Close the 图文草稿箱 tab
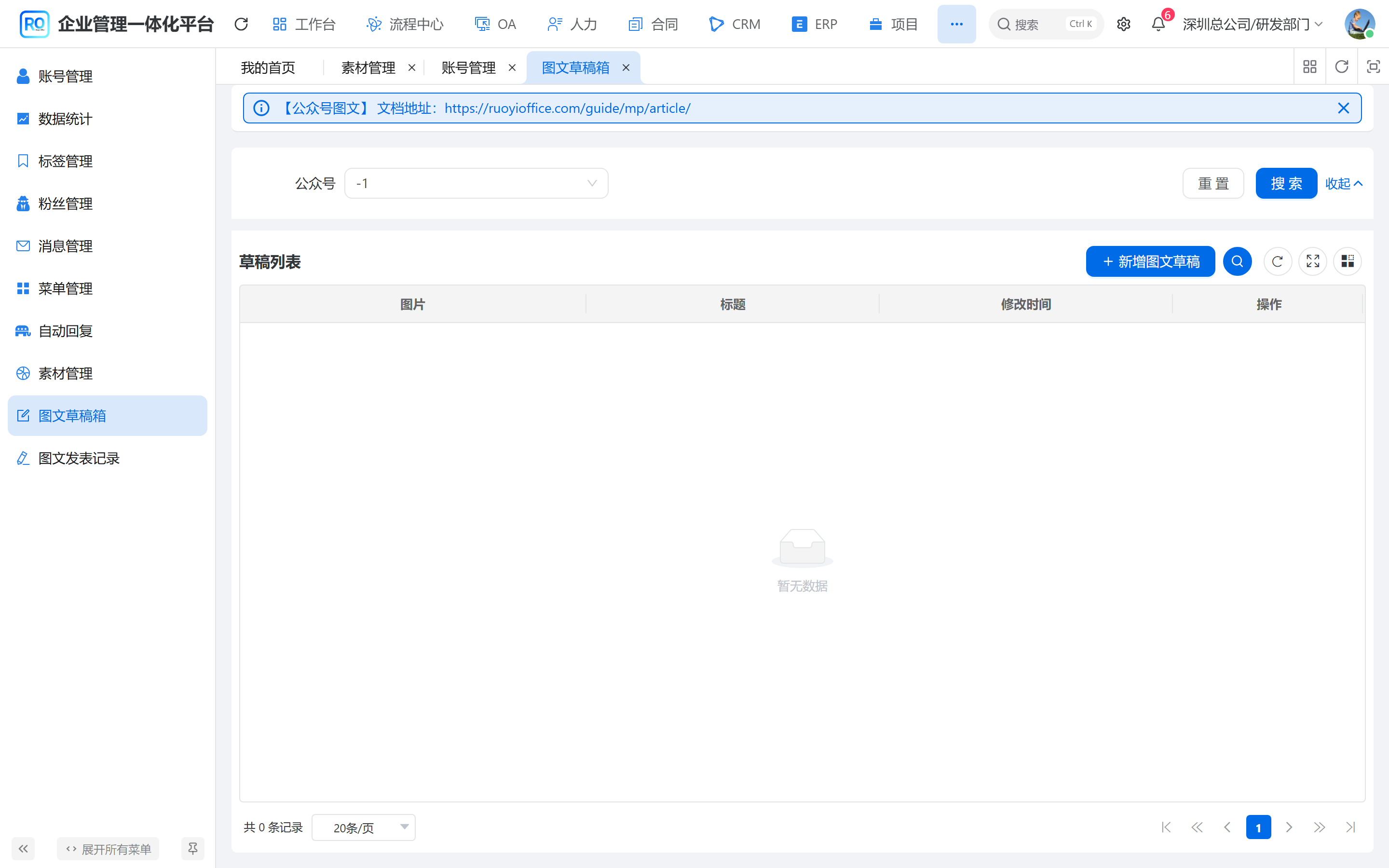1389x868 pixels. 626,68
